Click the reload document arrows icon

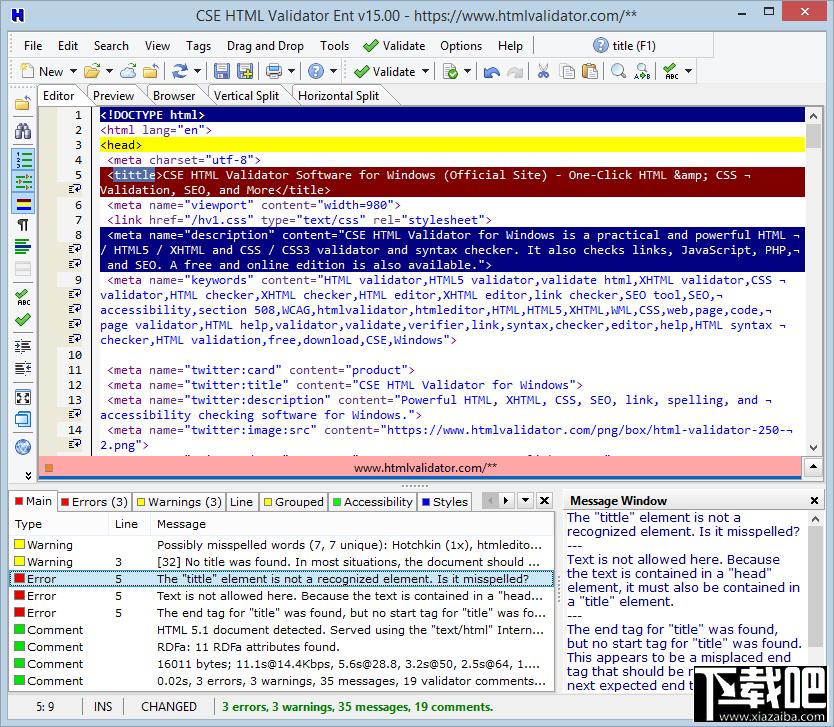tap(180, 71)
